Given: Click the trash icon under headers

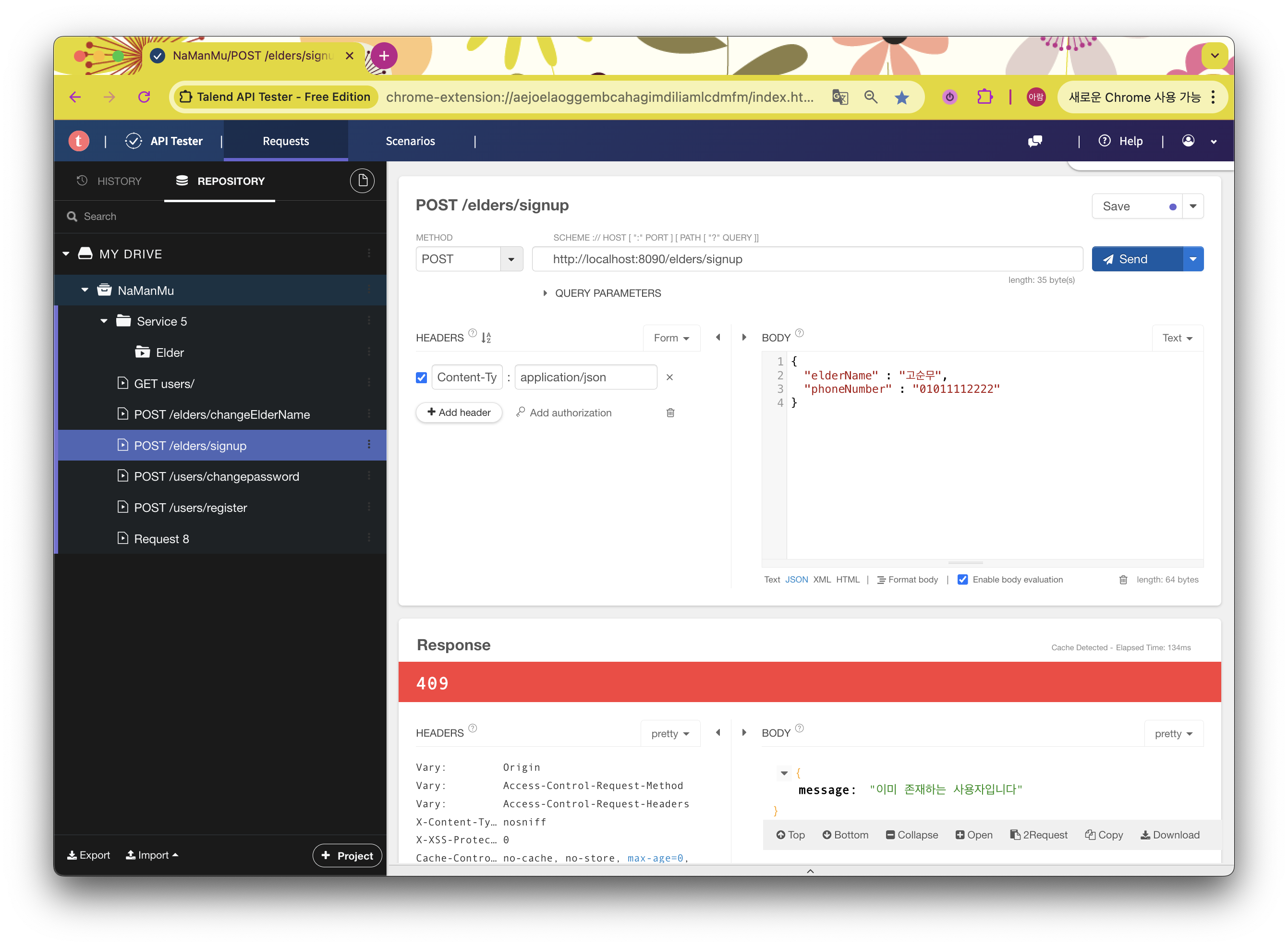Looking at the screenshot, I should pyautogui.click(x=670, y=413).
